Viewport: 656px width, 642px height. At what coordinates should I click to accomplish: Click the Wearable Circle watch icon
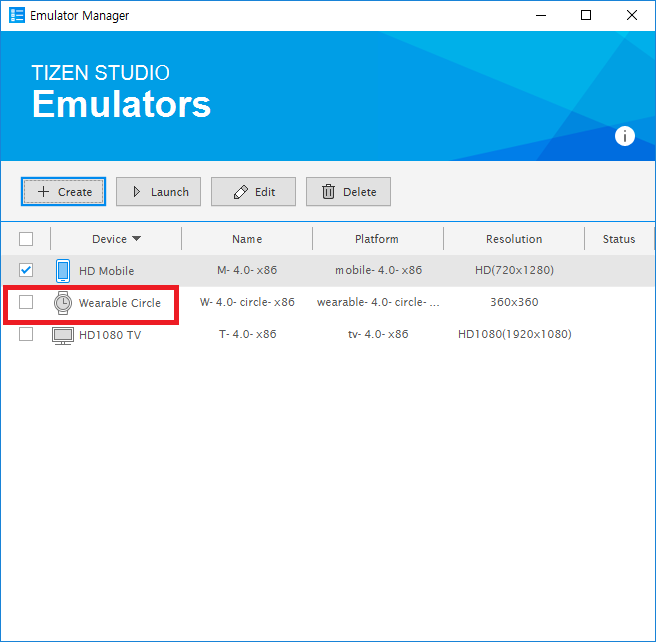pyautogui.click(x=63, y=303)
